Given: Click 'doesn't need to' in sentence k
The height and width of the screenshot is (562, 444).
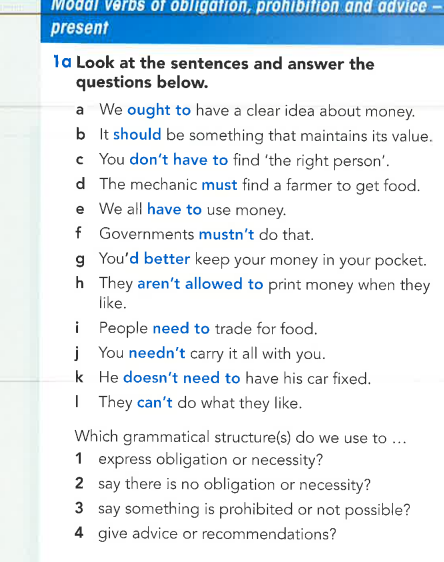Looking at the screenshot, I should (x=182, y=378).
